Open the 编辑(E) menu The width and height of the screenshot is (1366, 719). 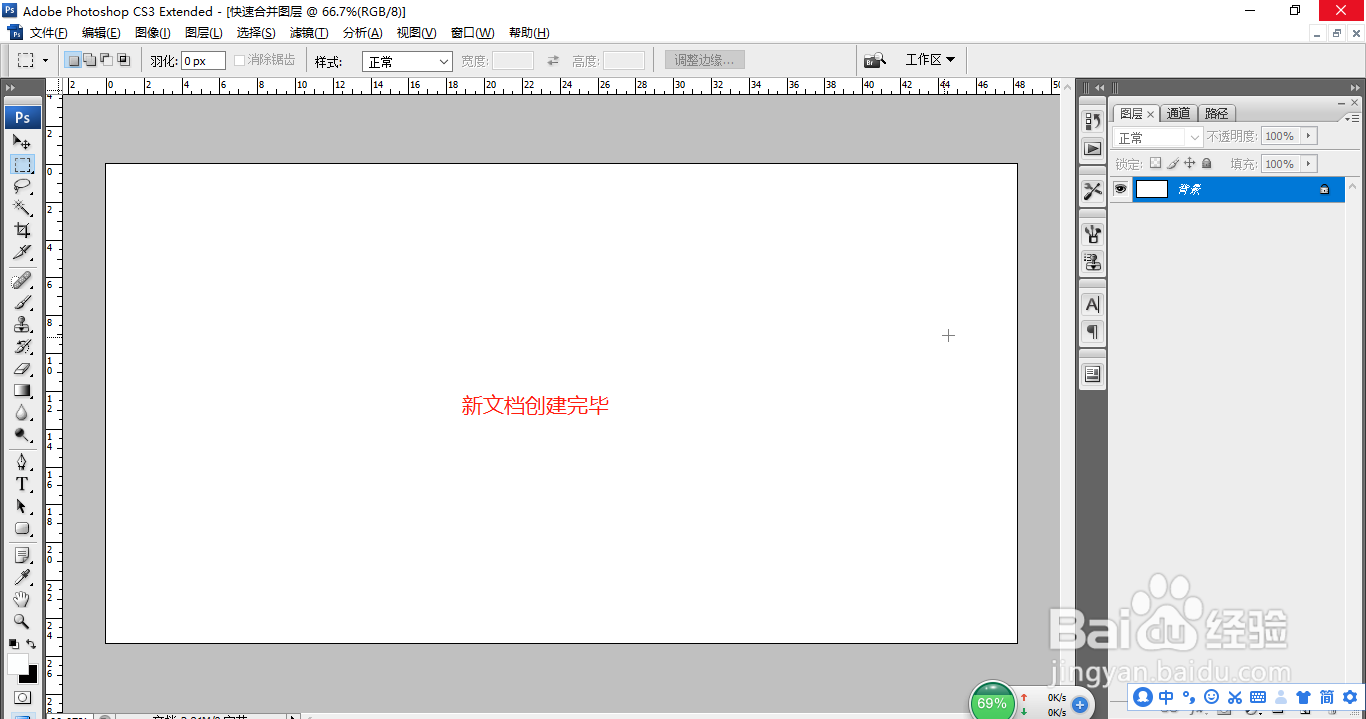pyautogui.click(x=101, y=33)
